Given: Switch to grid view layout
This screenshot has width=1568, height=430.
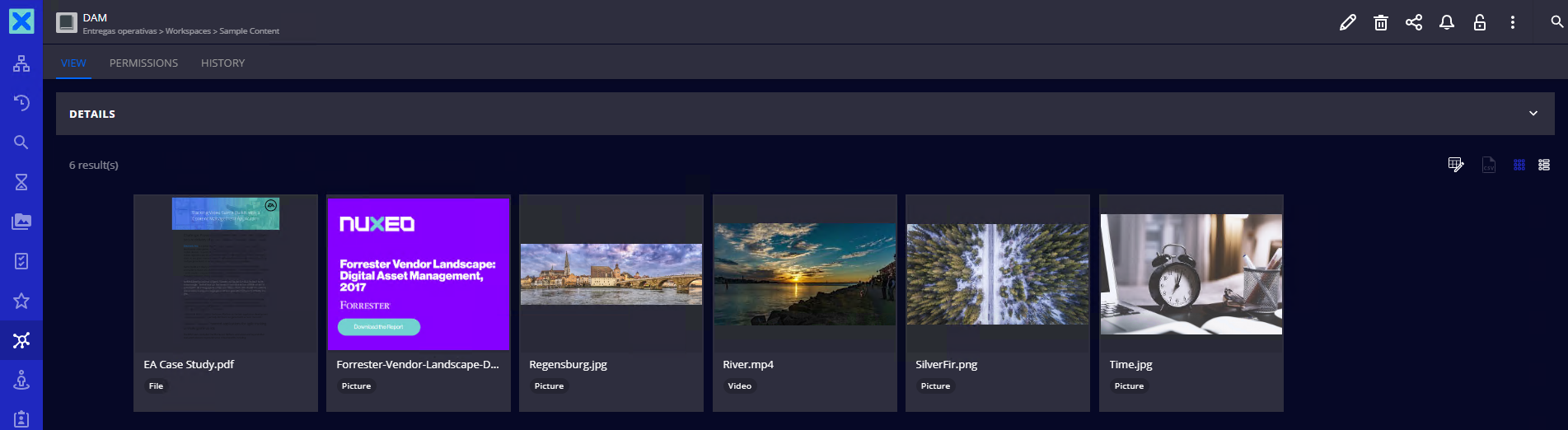Looking at the screenshot, I should [1519, 166].
